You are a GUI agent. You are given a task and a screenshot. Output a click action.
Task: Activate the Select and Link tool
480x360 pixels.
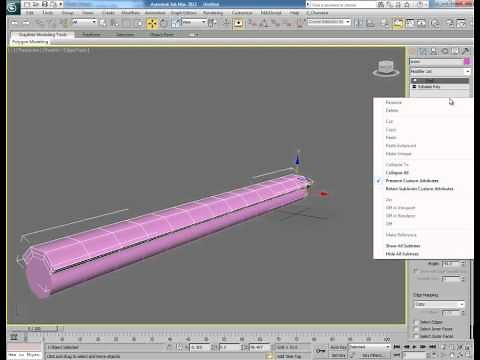[x=39, y=23]
